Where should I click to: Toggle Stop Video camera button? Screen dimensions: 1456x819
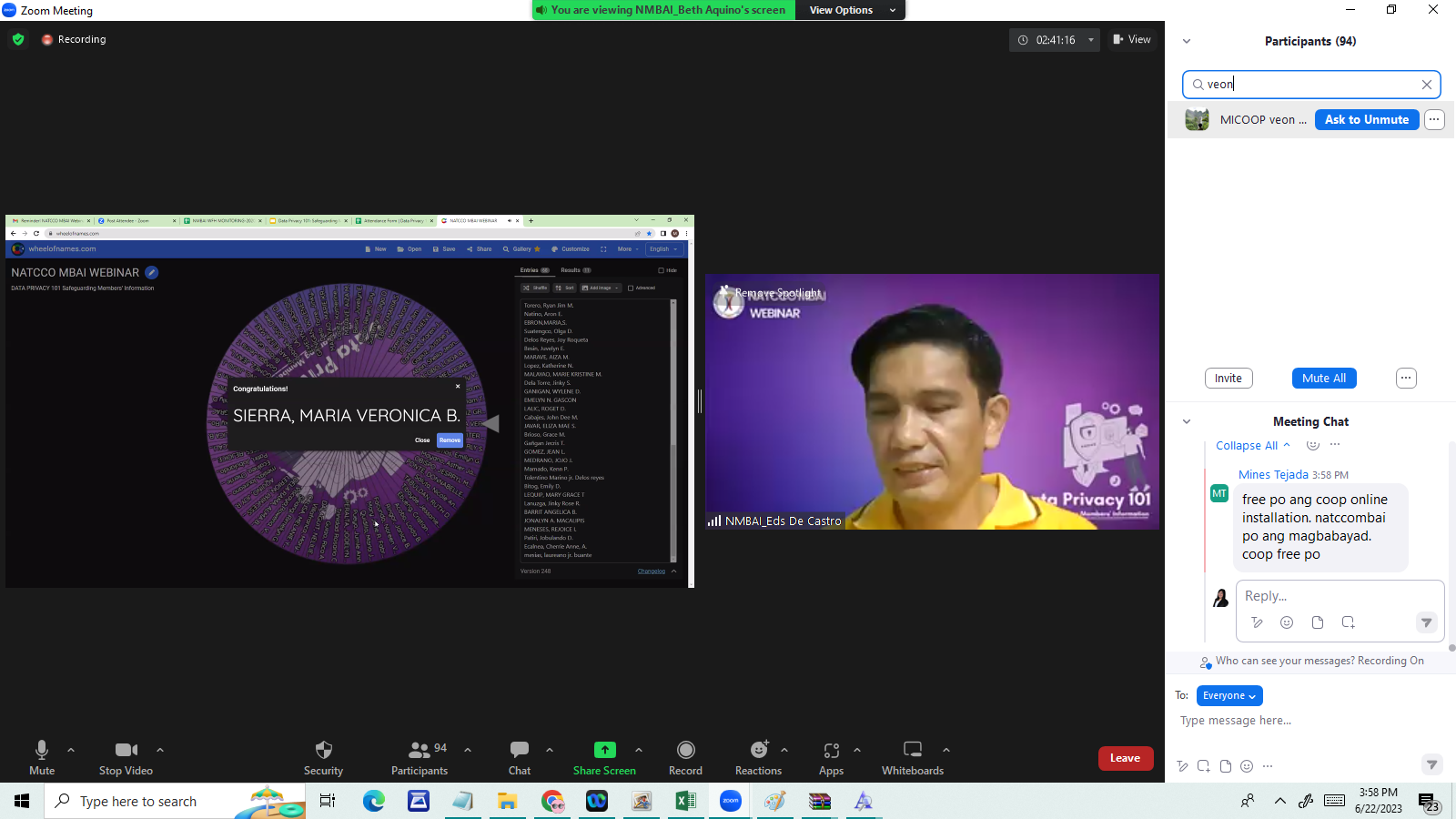[126, 758]
